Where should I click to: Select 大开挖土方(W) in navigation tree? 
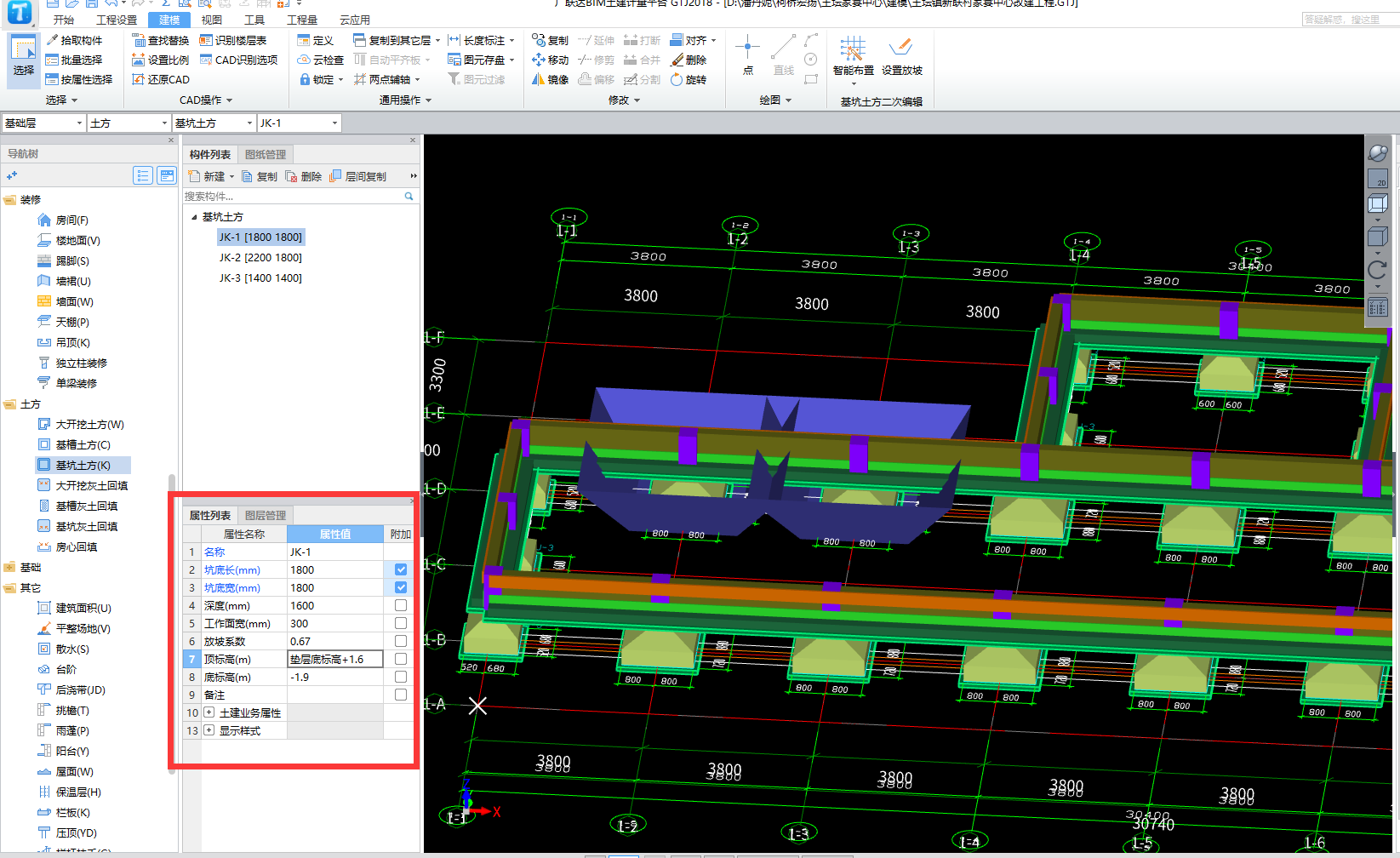(89, 424)
